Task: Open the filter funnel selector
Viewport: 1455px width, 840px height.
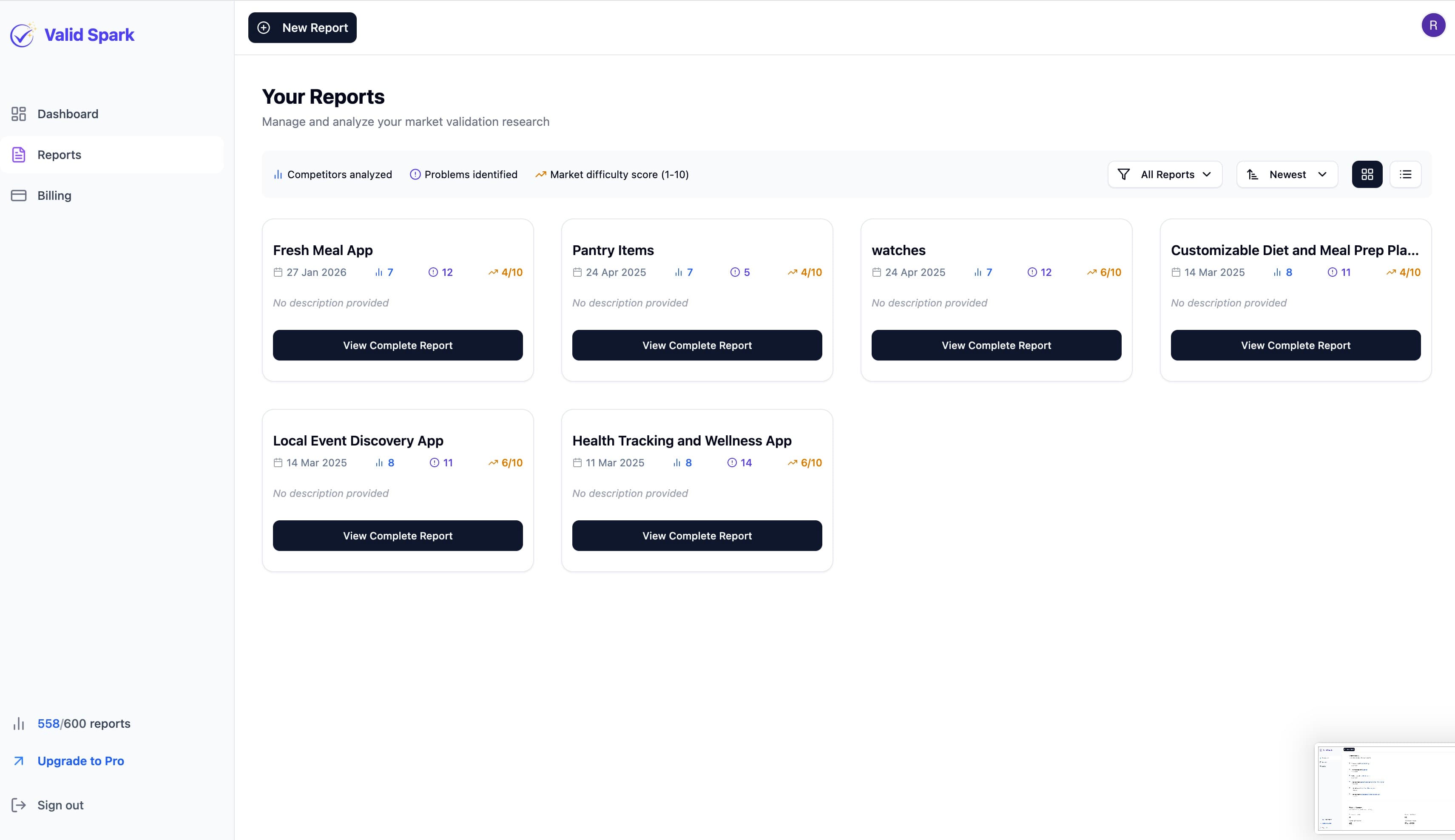Action: [1124, 173]
